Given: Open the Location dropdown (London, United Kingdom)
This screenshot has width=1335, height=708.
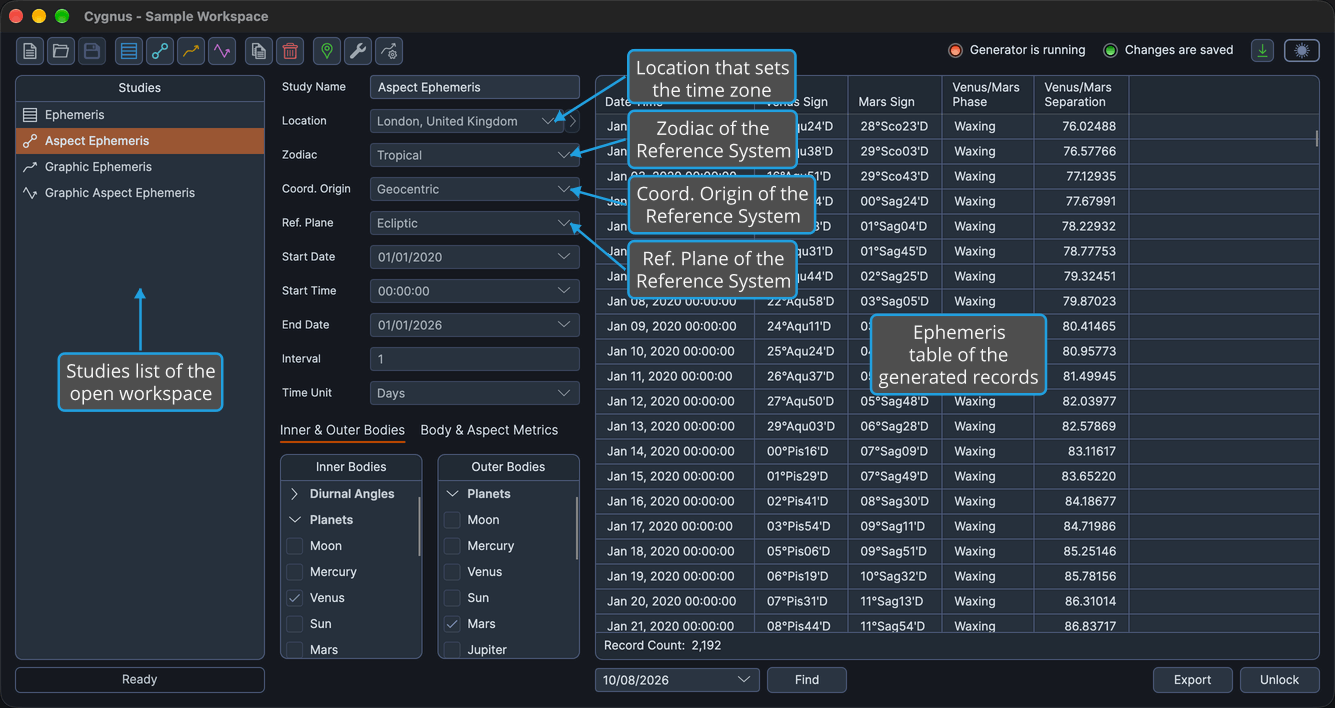Looking at the screenshot, I should 467,121.
